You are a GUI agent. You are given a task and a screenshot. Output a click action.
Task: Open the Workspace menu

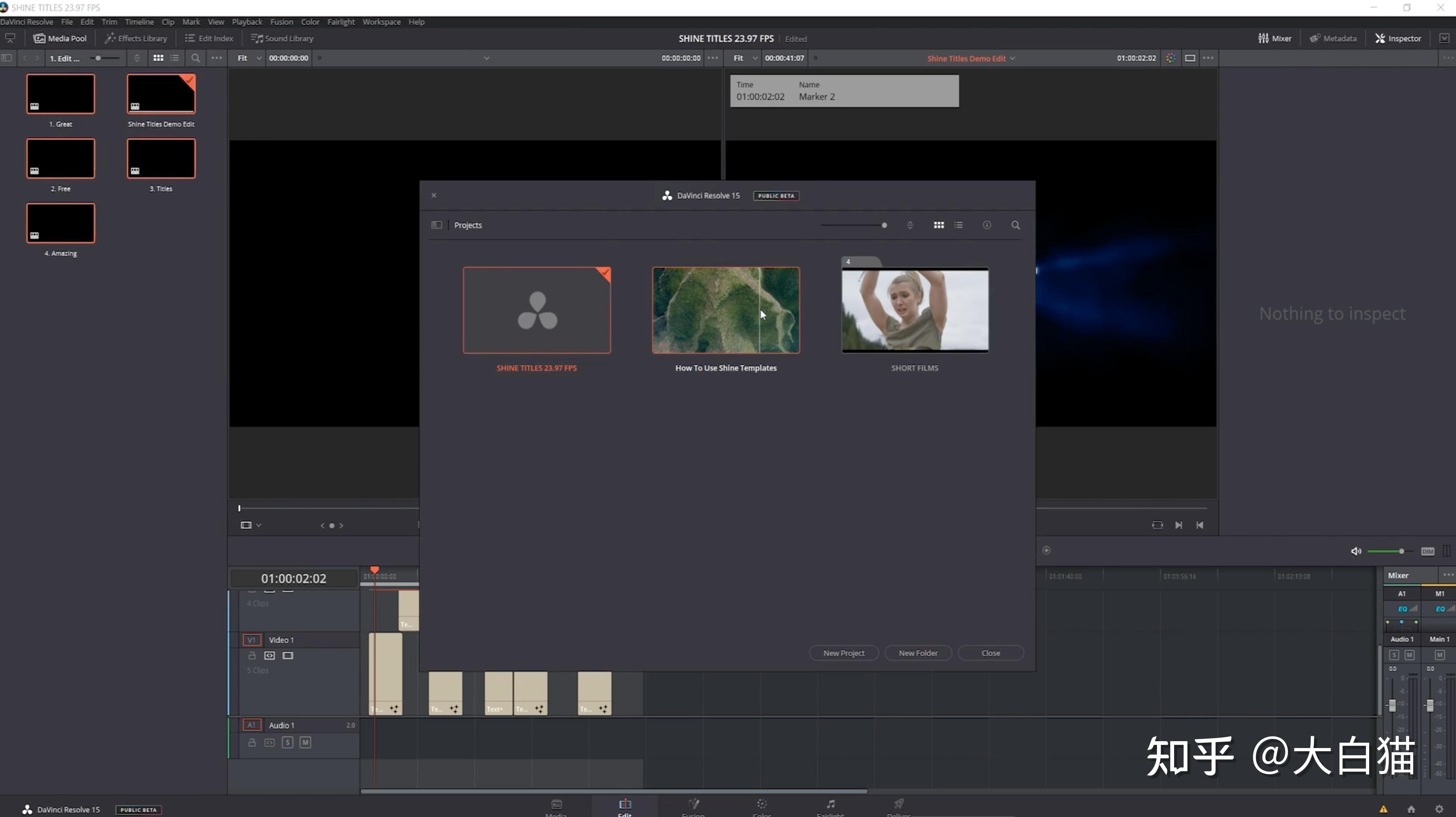pyautogui.click(x=381, y=21)
